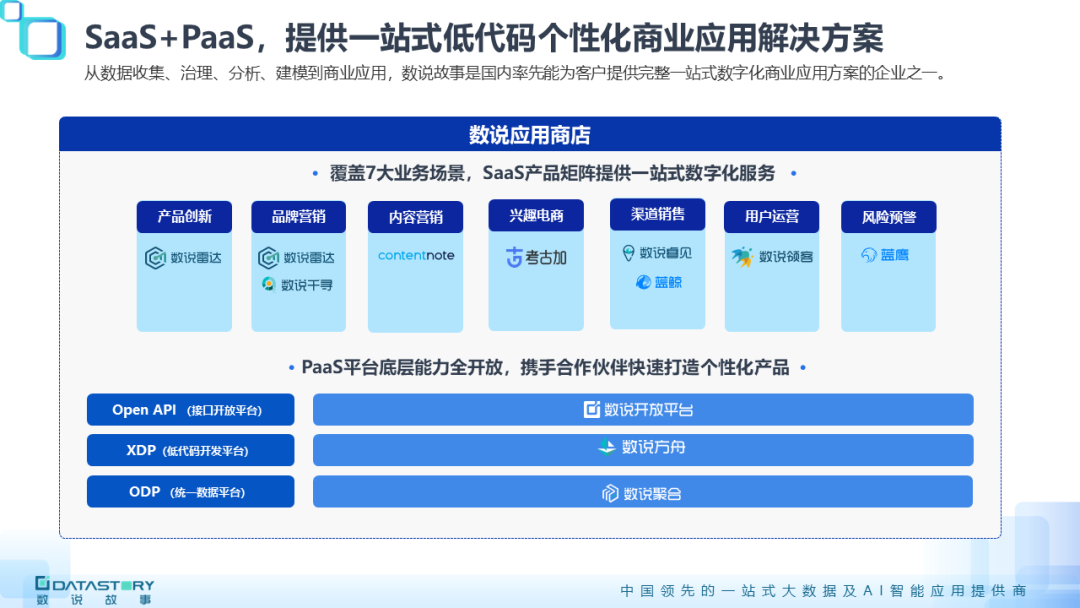The image size is (1080, 608).
Task: Click the 数说聚合 hexagon icon
Action: [x=610, y=493]
